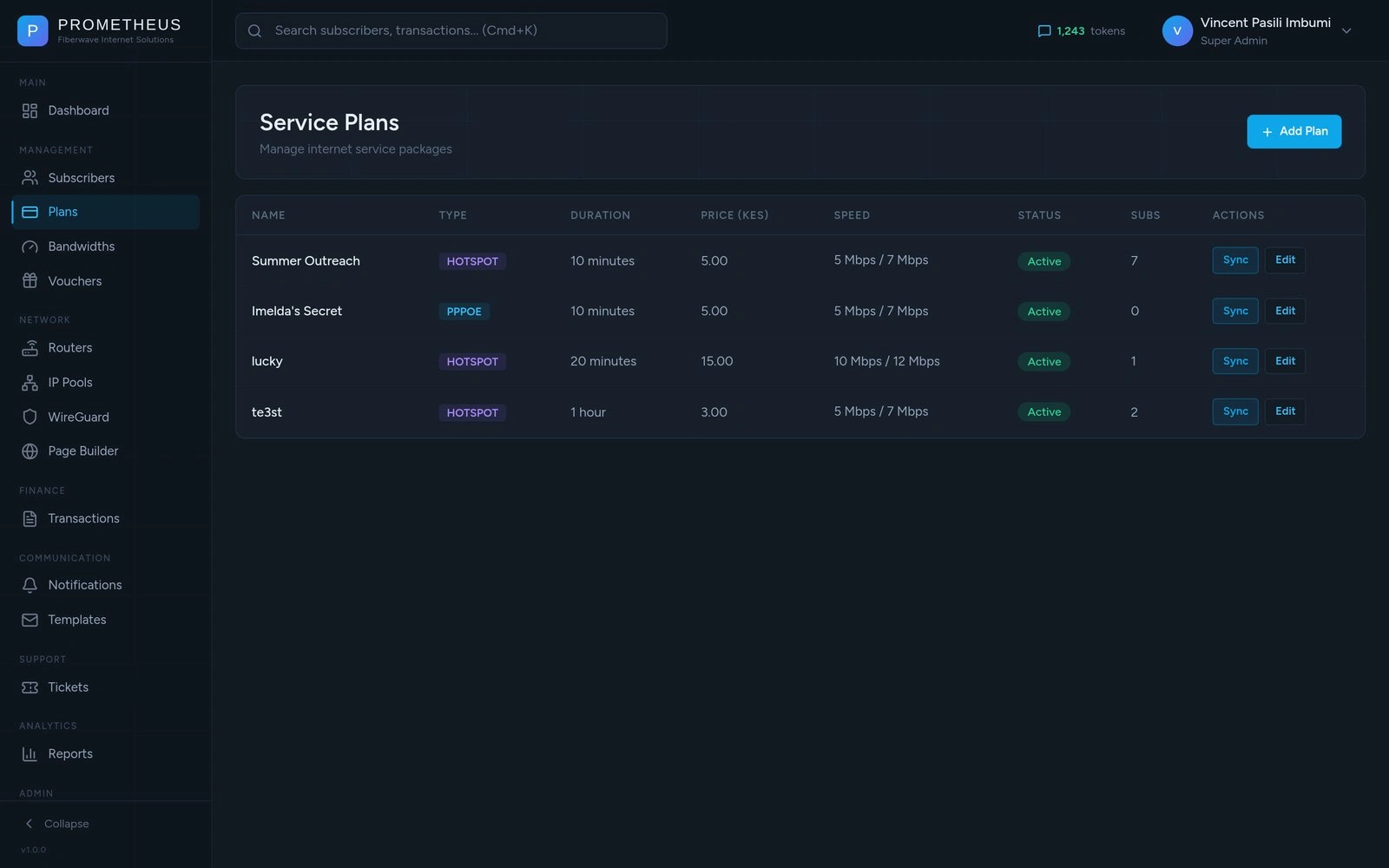1389x868 pixels.
Task: Go to IP Pools page
Action: (70, 383)
